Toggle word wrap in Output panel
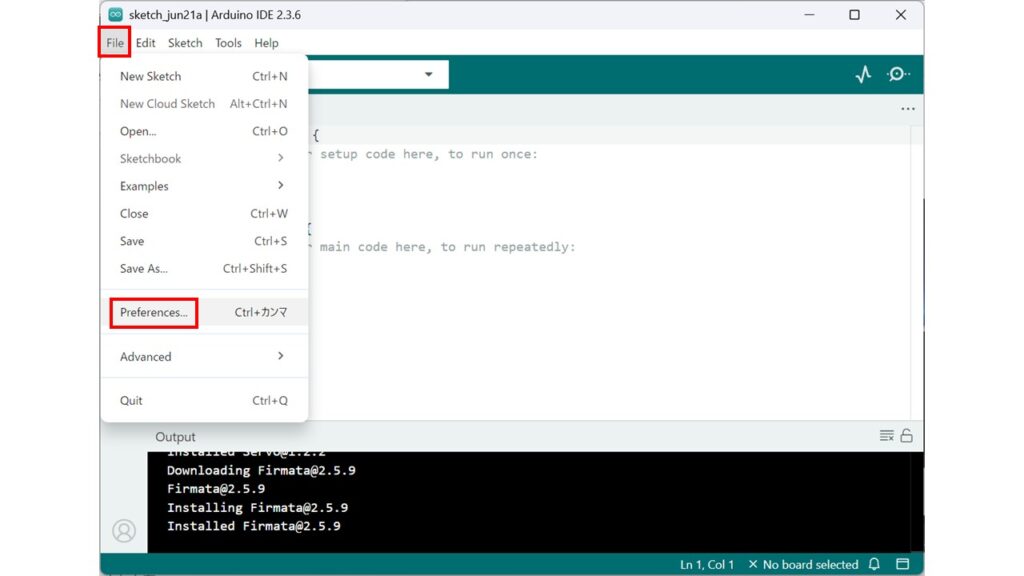1024x576 pixels. tap(886, 436)
